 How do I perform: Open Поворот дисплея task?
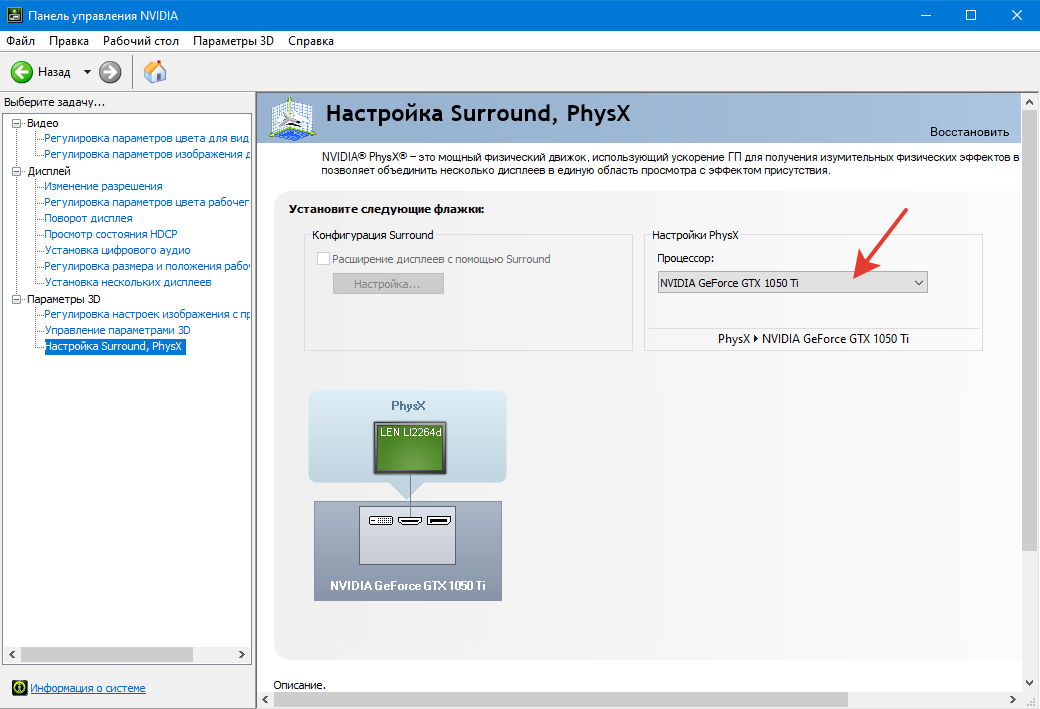[88, 218]
